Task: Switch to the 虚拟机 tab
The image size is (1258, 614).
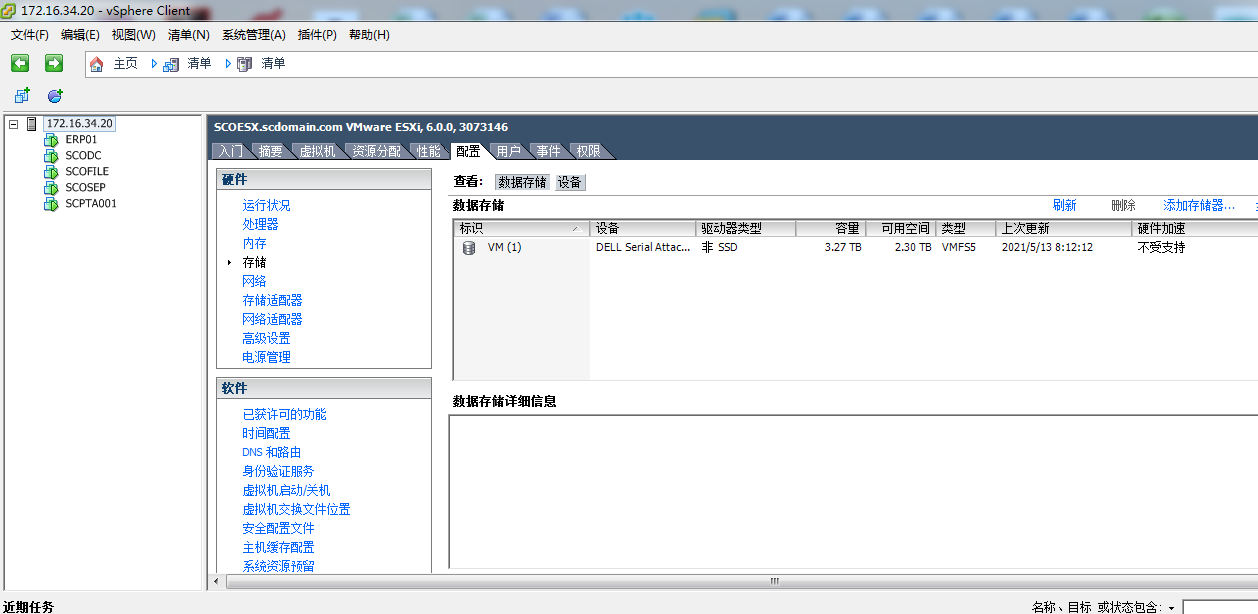Action: click(317, 151)
